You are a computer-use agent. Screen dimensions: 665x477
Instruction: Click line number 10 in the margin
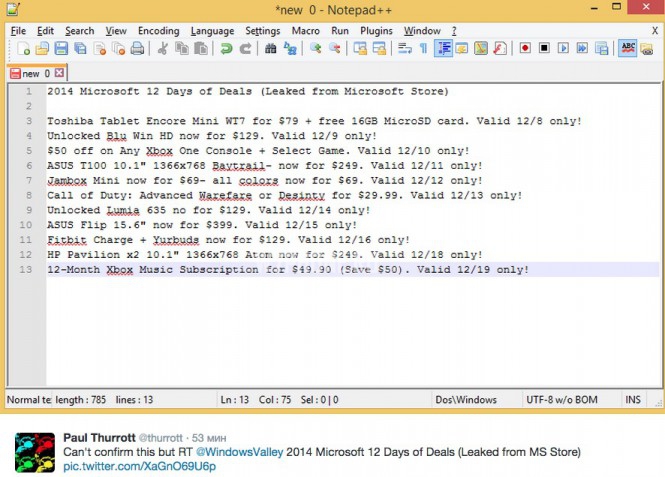tap(25, 225)
